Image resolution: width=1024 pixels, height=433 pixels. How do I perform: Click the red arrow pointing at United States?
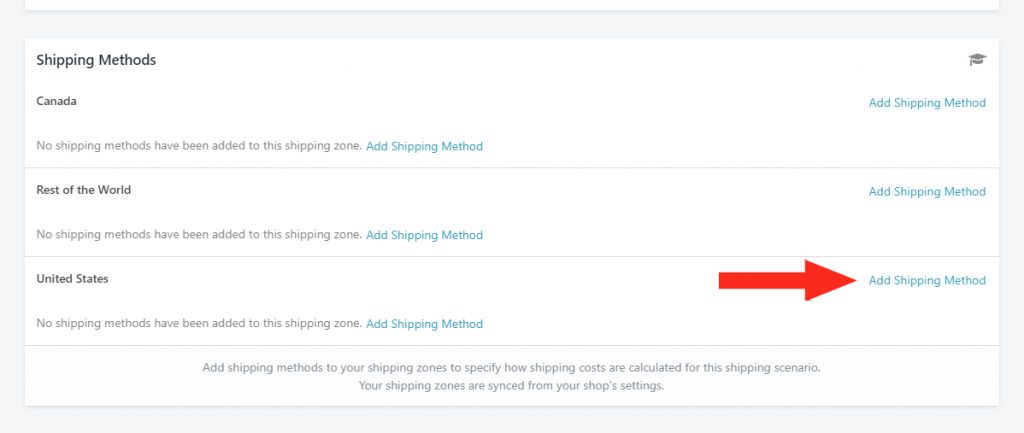pyautogui.click(x=788, y=280)
